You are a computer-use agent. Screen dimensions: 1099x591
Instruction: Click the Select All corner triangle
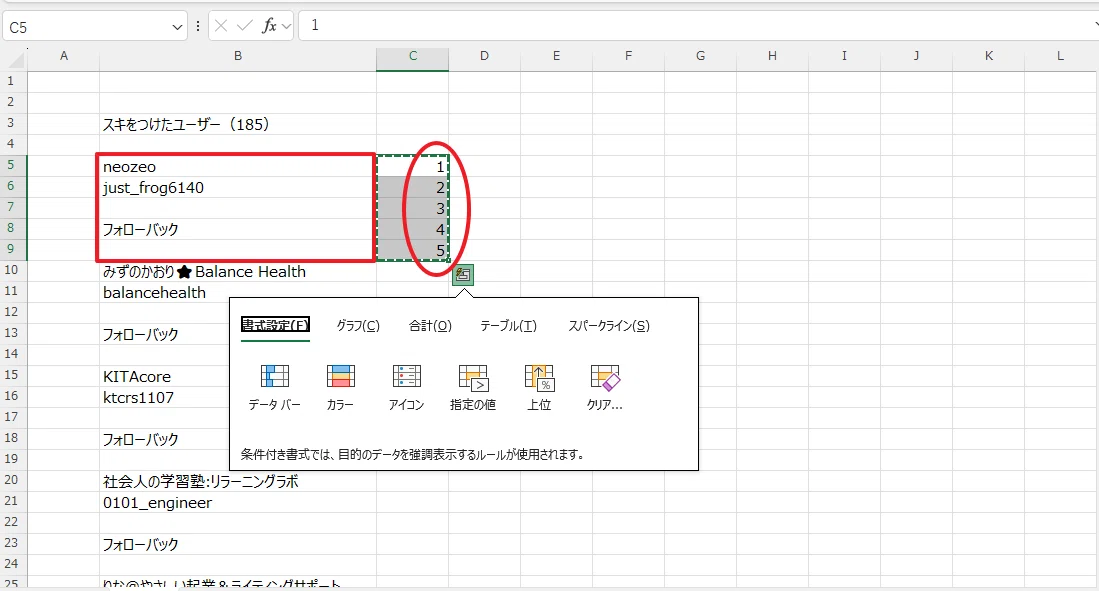tap(15, 60)
